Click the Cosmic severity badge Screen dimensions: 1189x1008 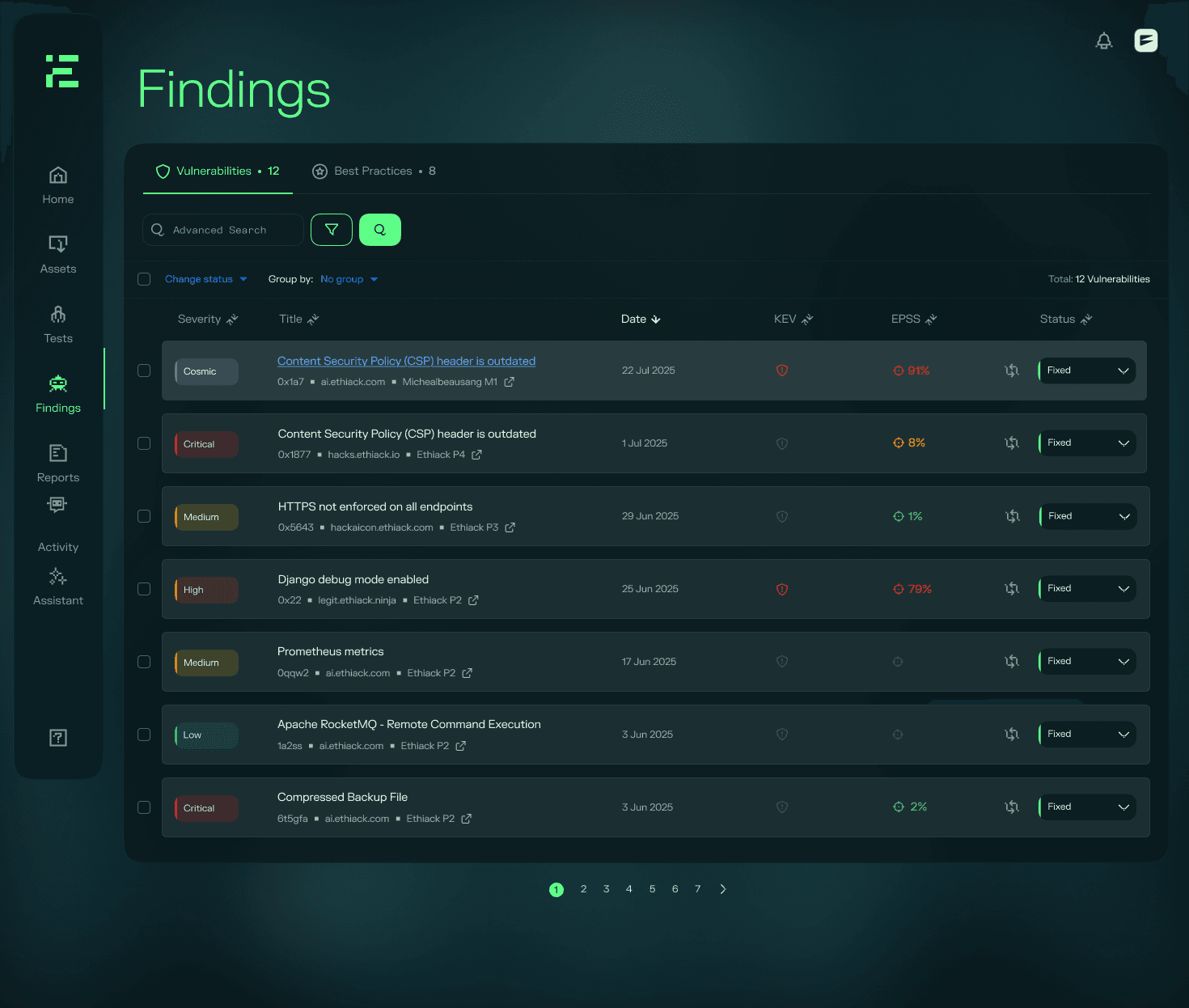(206, 371)
